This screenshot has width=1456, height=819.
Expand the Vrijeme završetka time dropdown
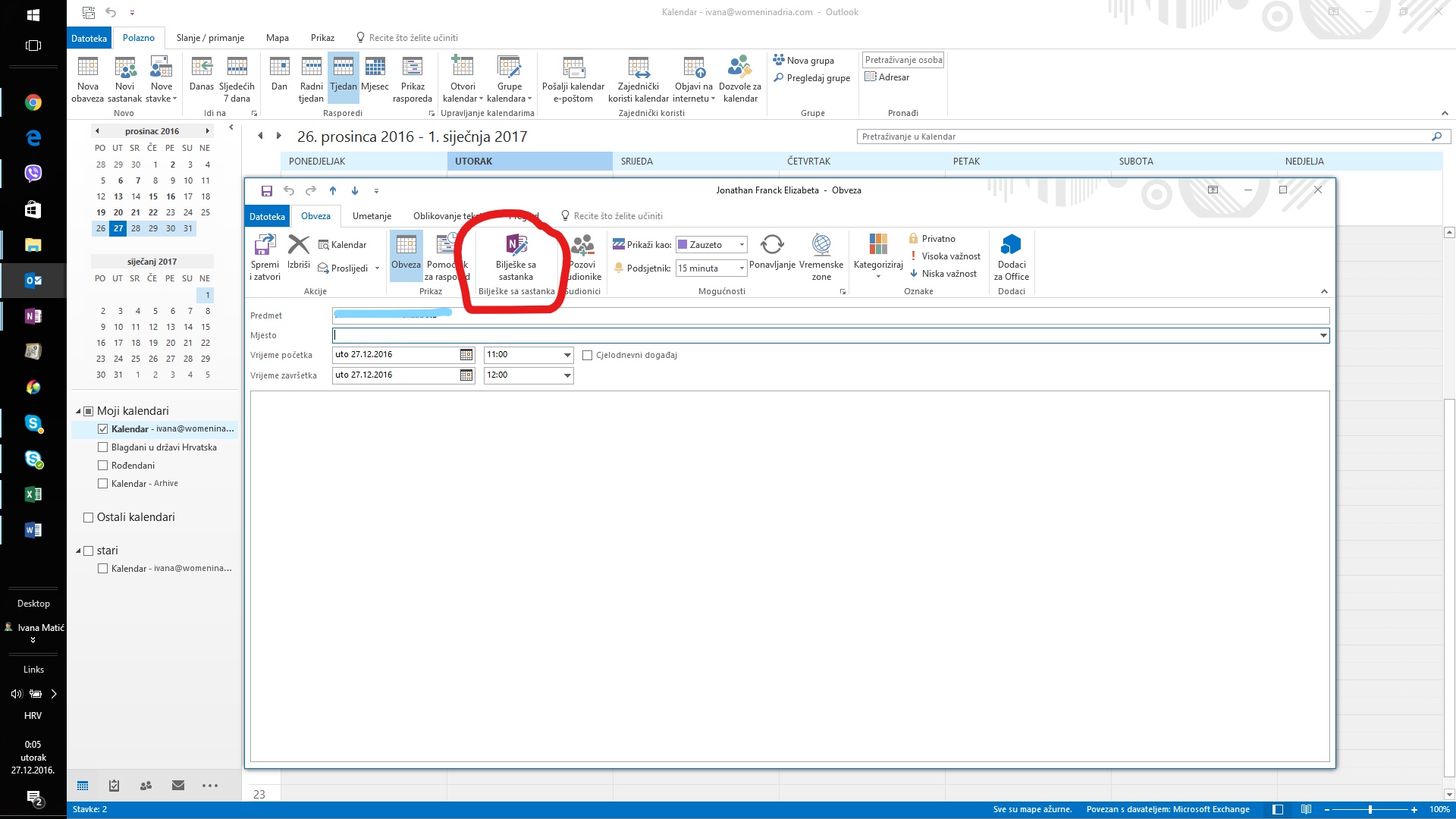(567, 374)
